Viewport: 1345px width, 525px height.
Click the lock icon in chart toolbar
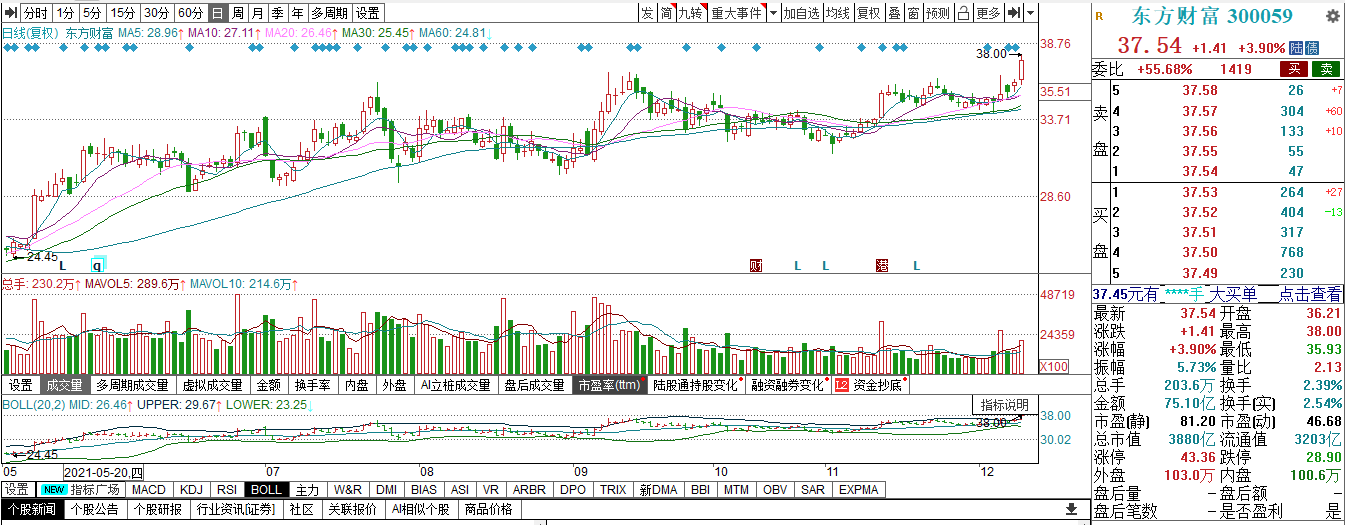click(963, 13)
